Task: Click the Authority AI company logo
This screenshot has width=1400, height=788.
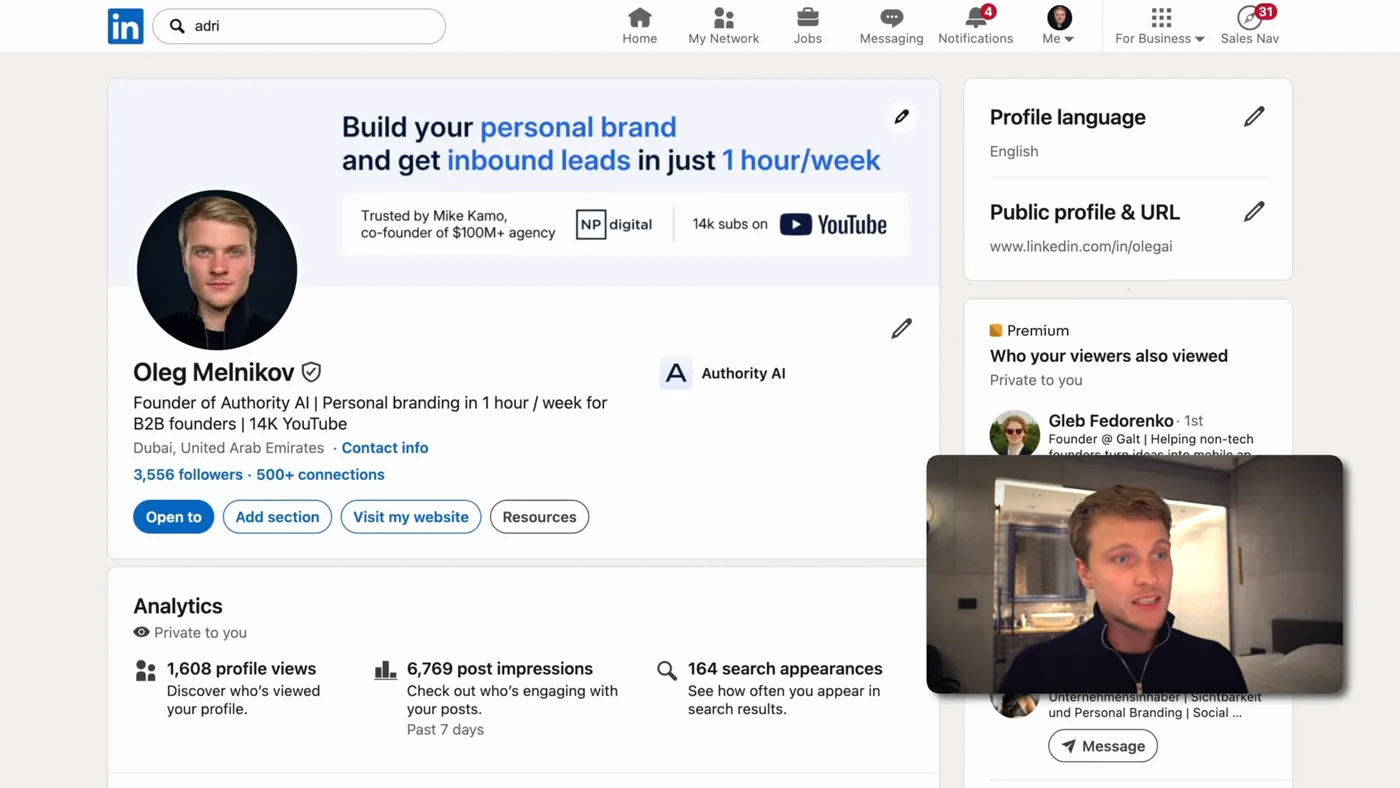Action: (x=676, y=373)
